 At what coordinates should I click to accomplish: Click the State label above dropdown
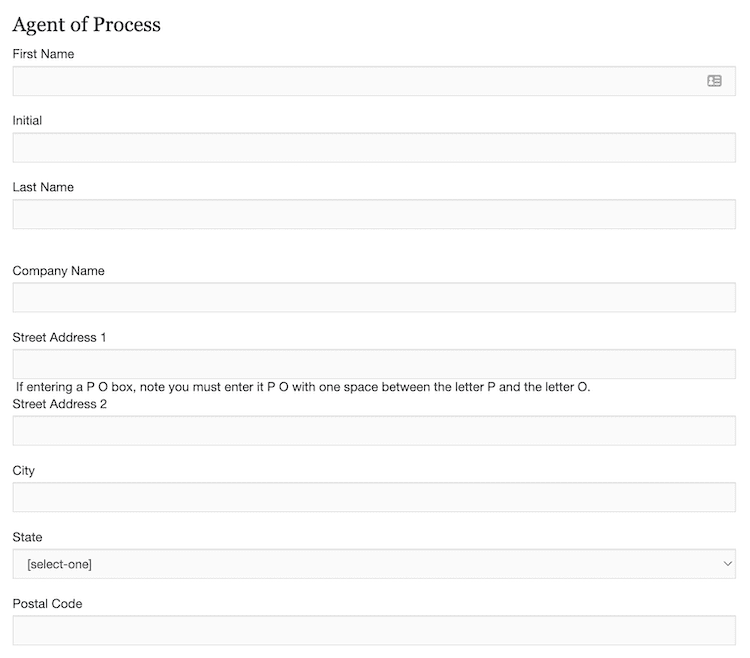[x=27, y=537]
